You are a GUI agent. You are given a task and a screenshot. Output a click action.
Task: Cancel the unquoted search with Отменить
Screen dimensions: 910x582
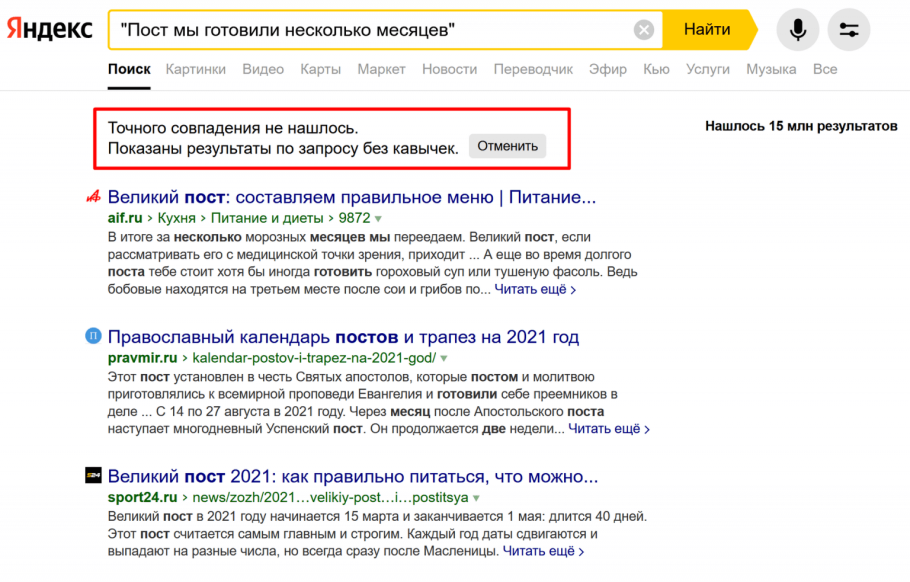[x=507, y=145]
